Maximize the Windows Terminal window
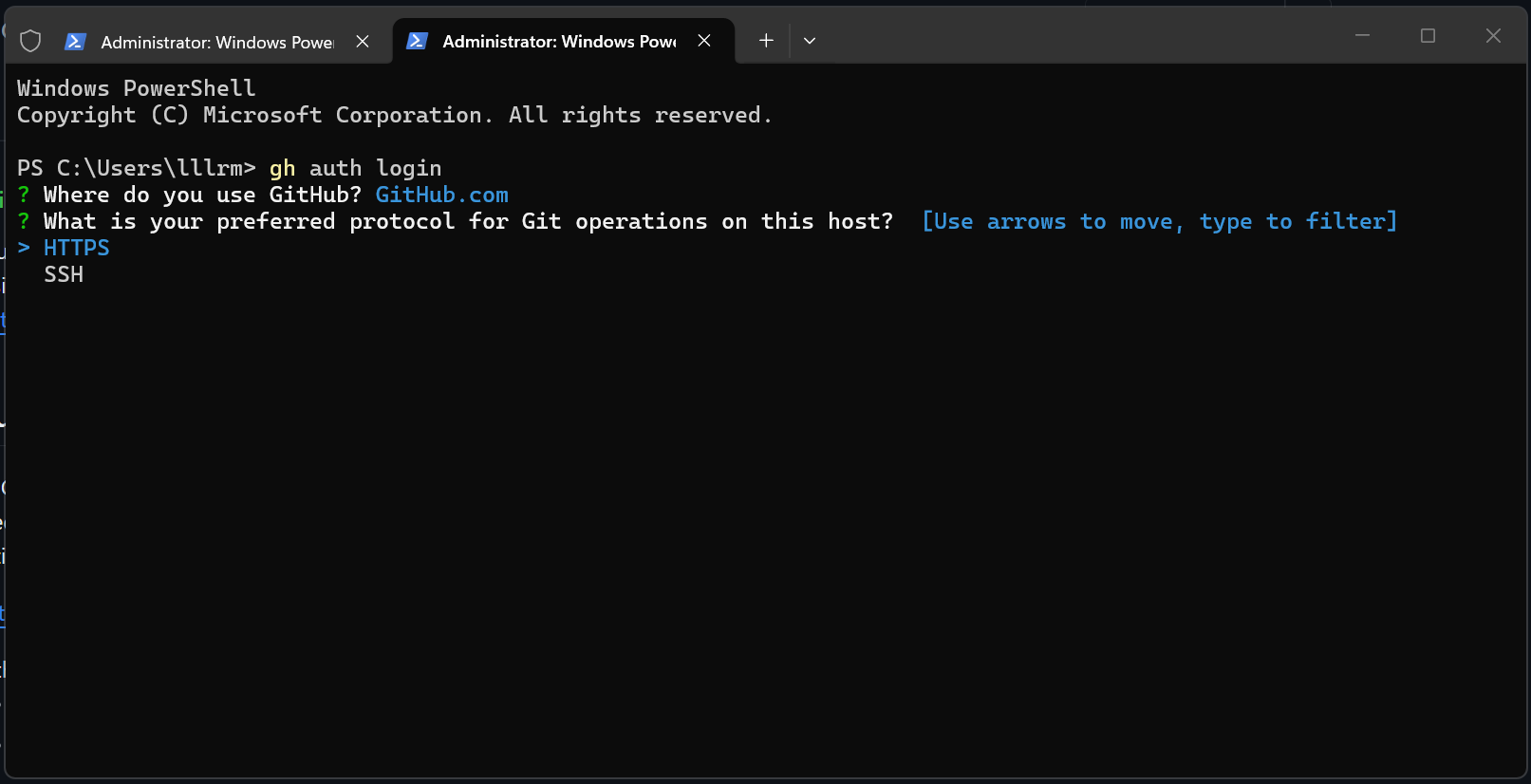The image size is (1531, 784). pos(1428,35)
